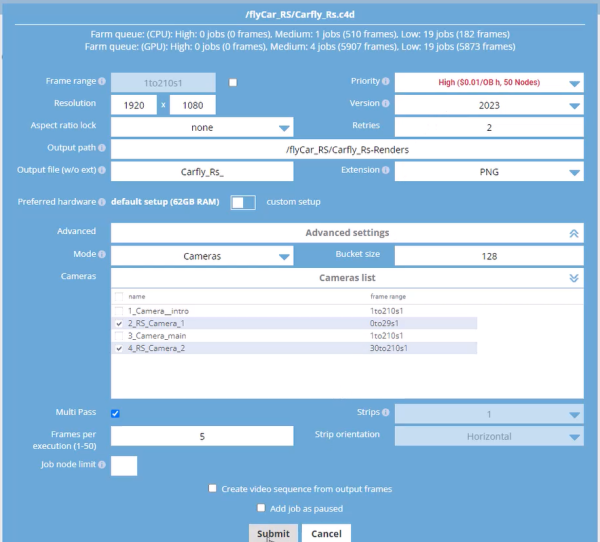The height and width of the screenshot is (542, 600).
Task: Click the info icon next to Output path
Action: pyautogui.click(x=101, y=149)
